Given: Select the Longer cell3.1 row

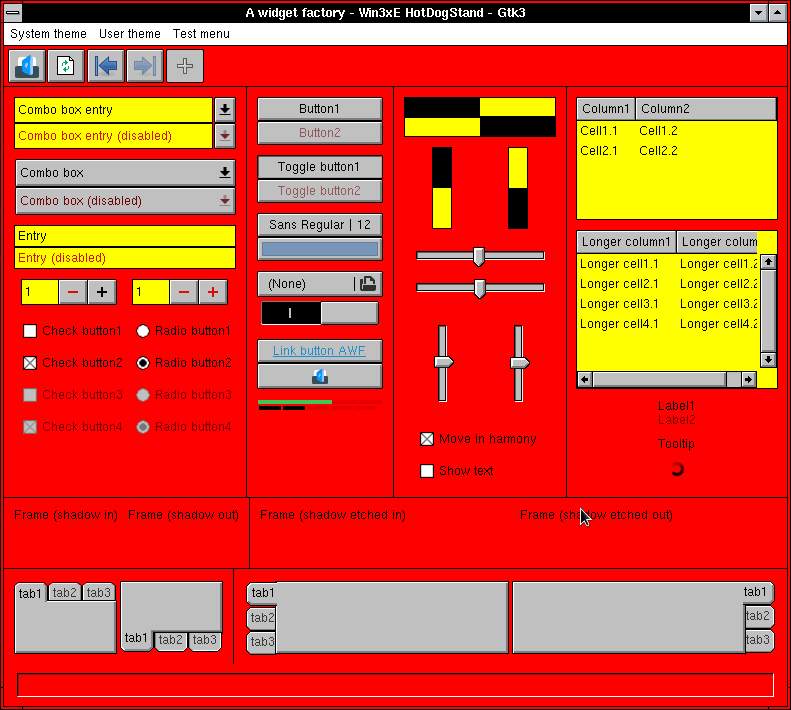Looking at the screenshot, I should pyautogui.click(x=667, y=304).
